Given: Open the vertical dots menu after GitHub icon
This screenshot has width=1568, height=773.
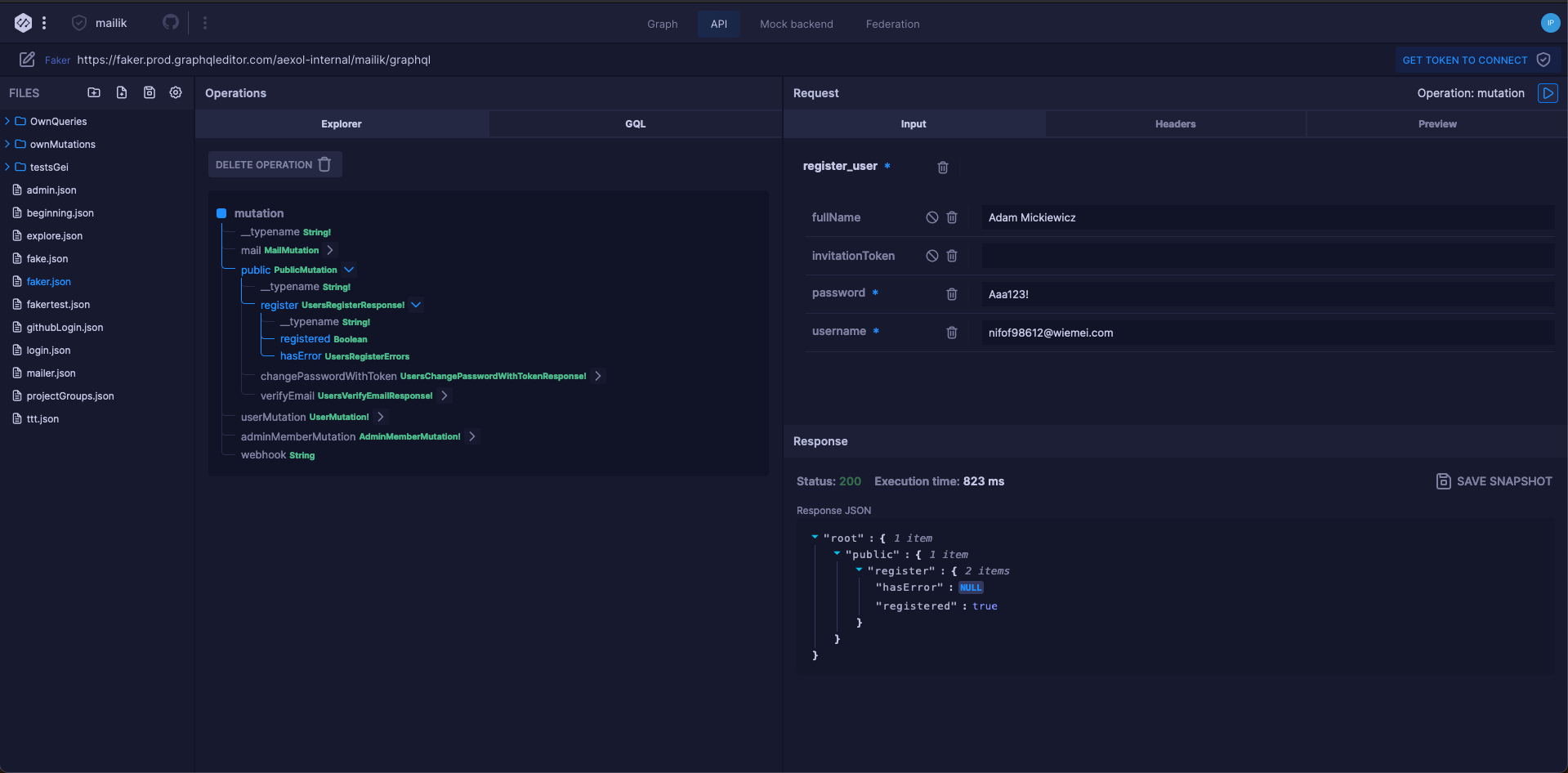Looking at the screenshot, I should (x=205, y=23).
